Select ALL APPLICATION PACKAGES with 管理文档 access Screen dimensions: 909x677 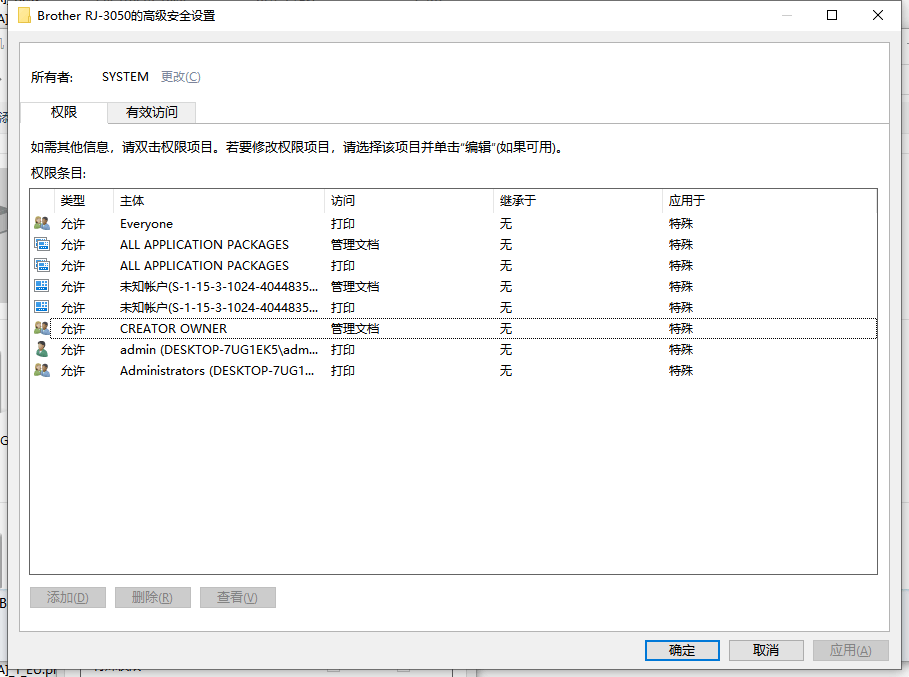(x=453, y=245)
